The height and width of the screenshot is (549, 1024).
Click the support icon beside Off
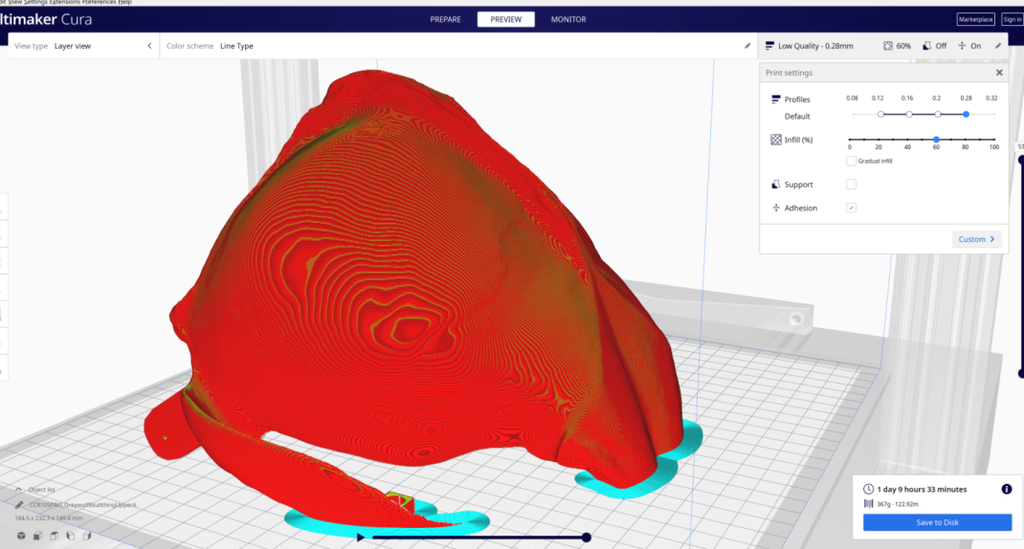[x=927, y=46]
